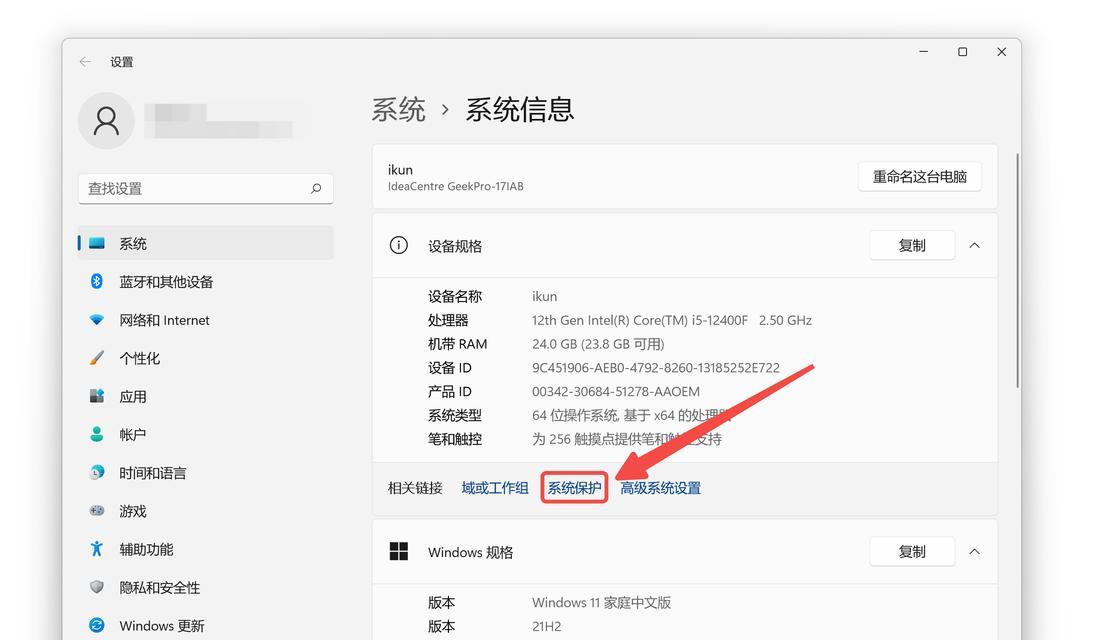Click 重命名这台电脑 button
The image size is (1096, 640).
click(920, 177)
